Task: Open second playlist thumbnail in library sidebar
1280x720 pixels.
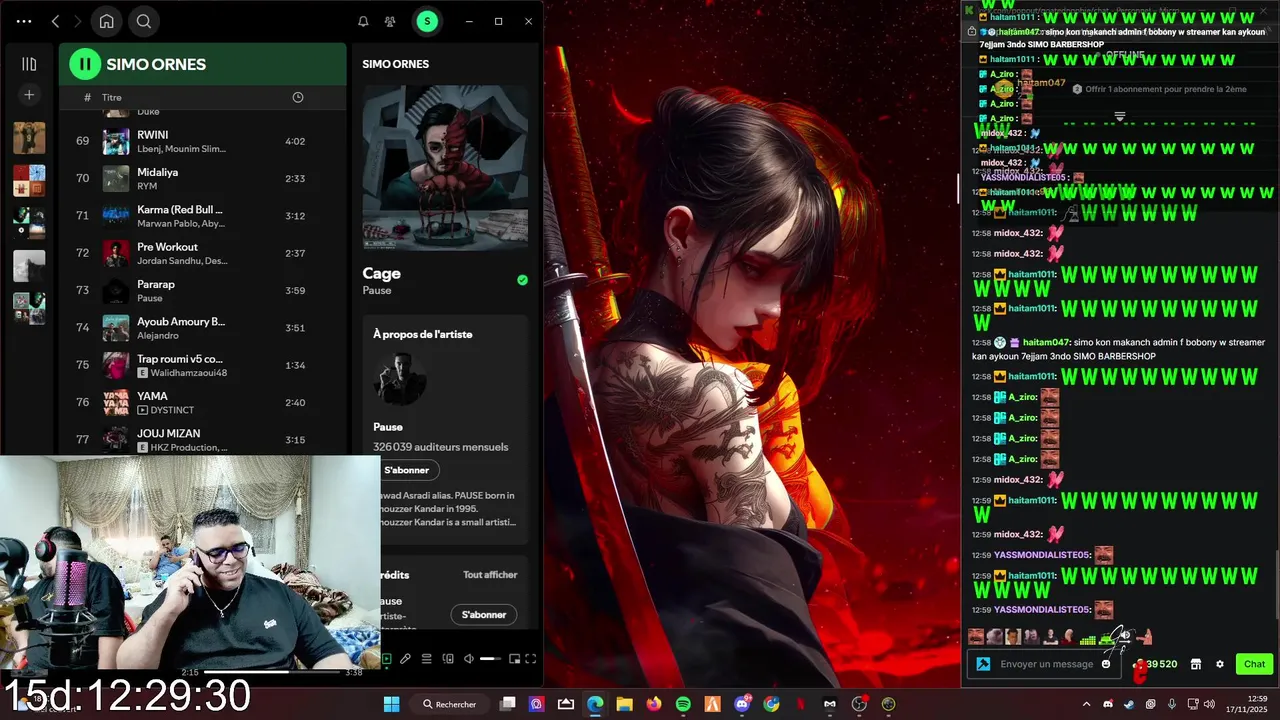Action: coord(29,181)
